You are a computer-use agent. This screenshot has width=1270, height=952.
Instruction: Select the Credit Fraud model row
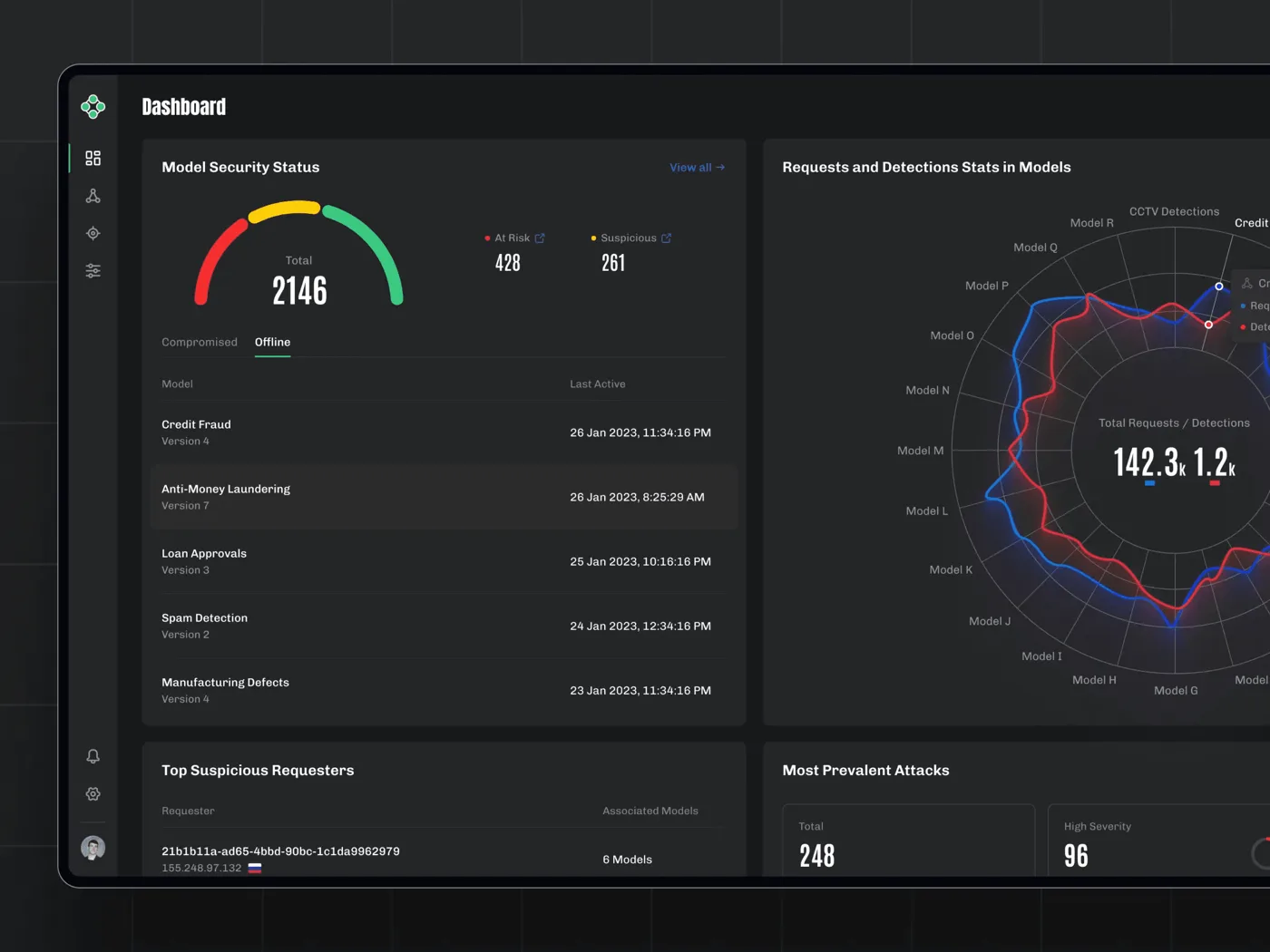pyautogui.click(x=444, y=432)
